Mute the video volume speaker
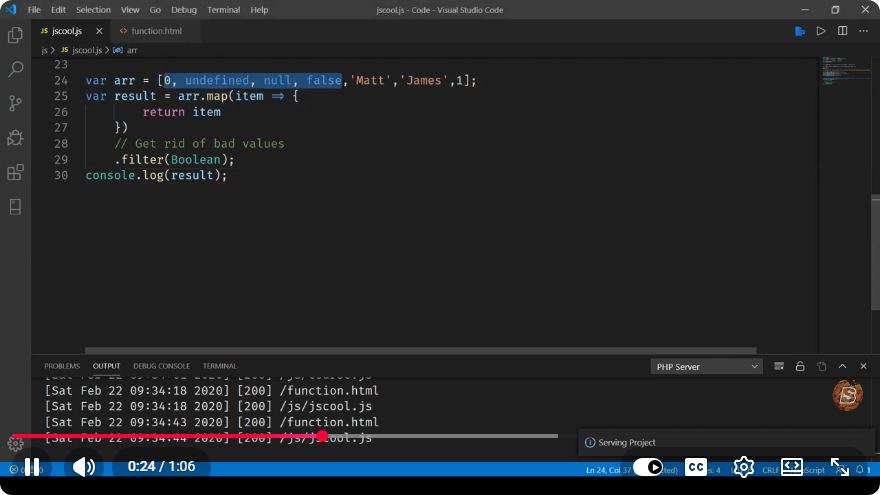Image resolution: width=880 pixels, height=495 pixels. tap(84, 466)
